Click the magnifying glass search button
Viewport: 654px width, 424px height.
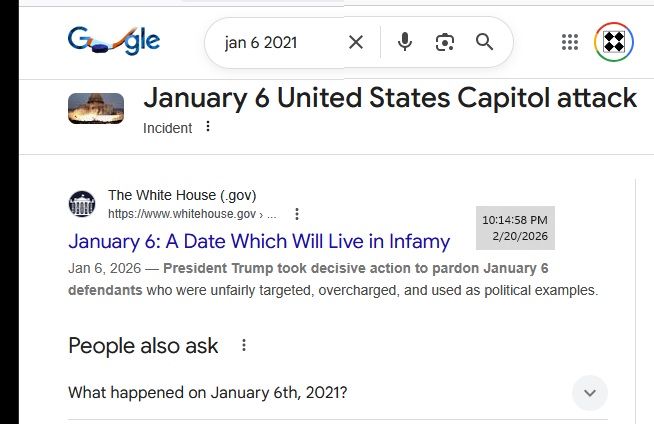coord(485,42)
